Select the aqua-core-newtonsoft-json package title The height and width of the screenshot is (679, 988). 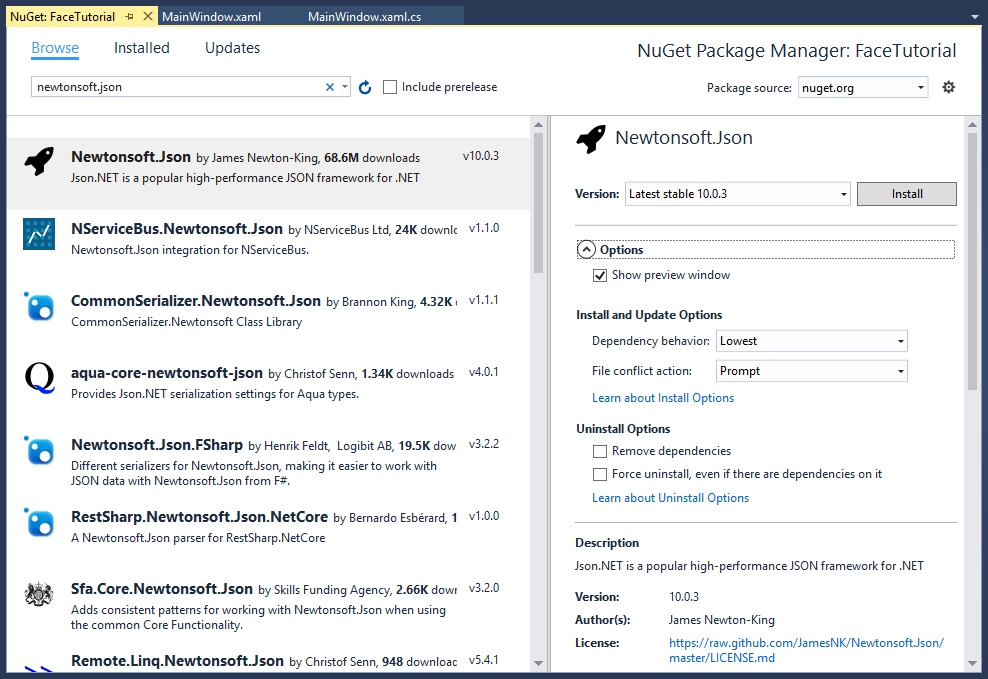point(166,373)
